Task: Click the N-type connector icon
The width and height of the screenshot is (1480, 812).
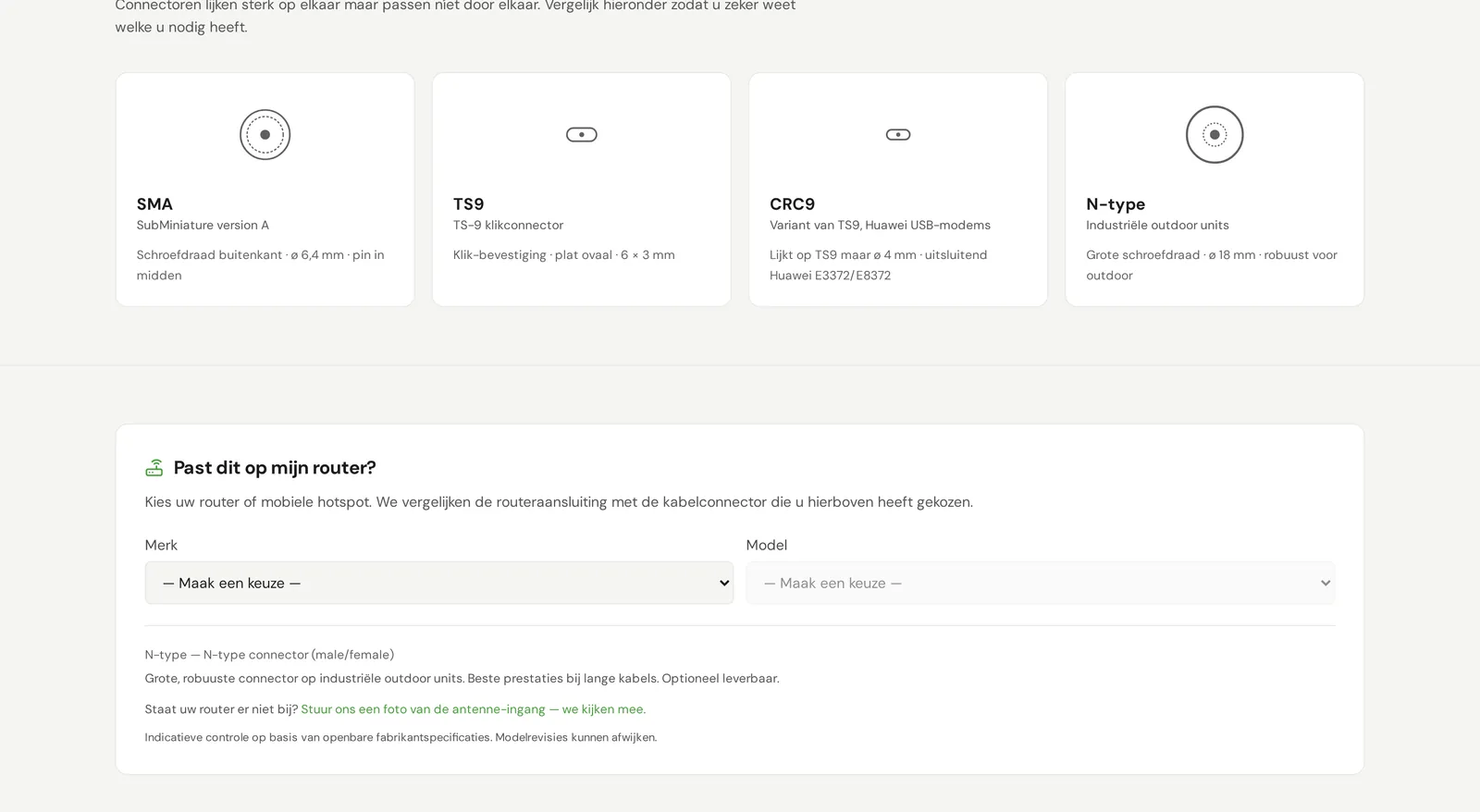Action: coord(1215,135)
